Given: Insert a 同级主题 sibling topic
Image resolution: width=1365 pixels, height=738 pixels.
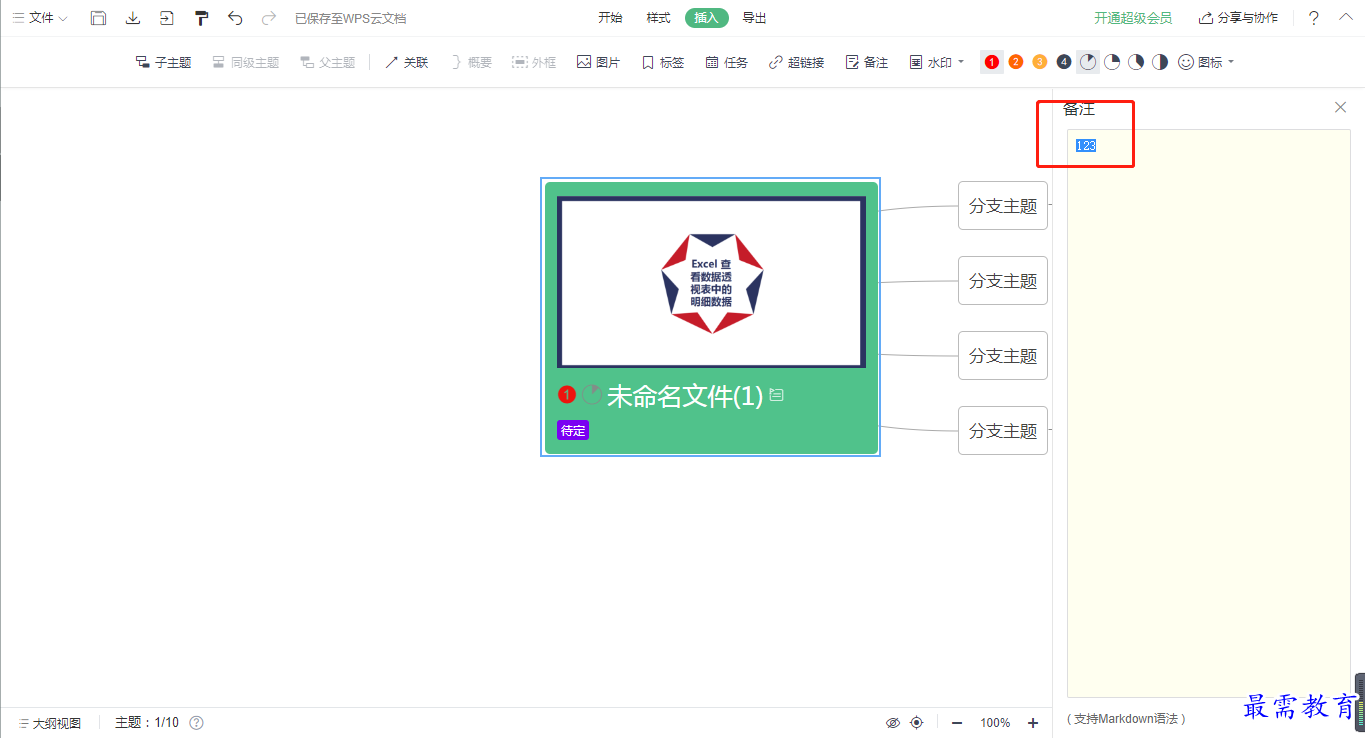Looking at the screenshot, I should 246,62.
